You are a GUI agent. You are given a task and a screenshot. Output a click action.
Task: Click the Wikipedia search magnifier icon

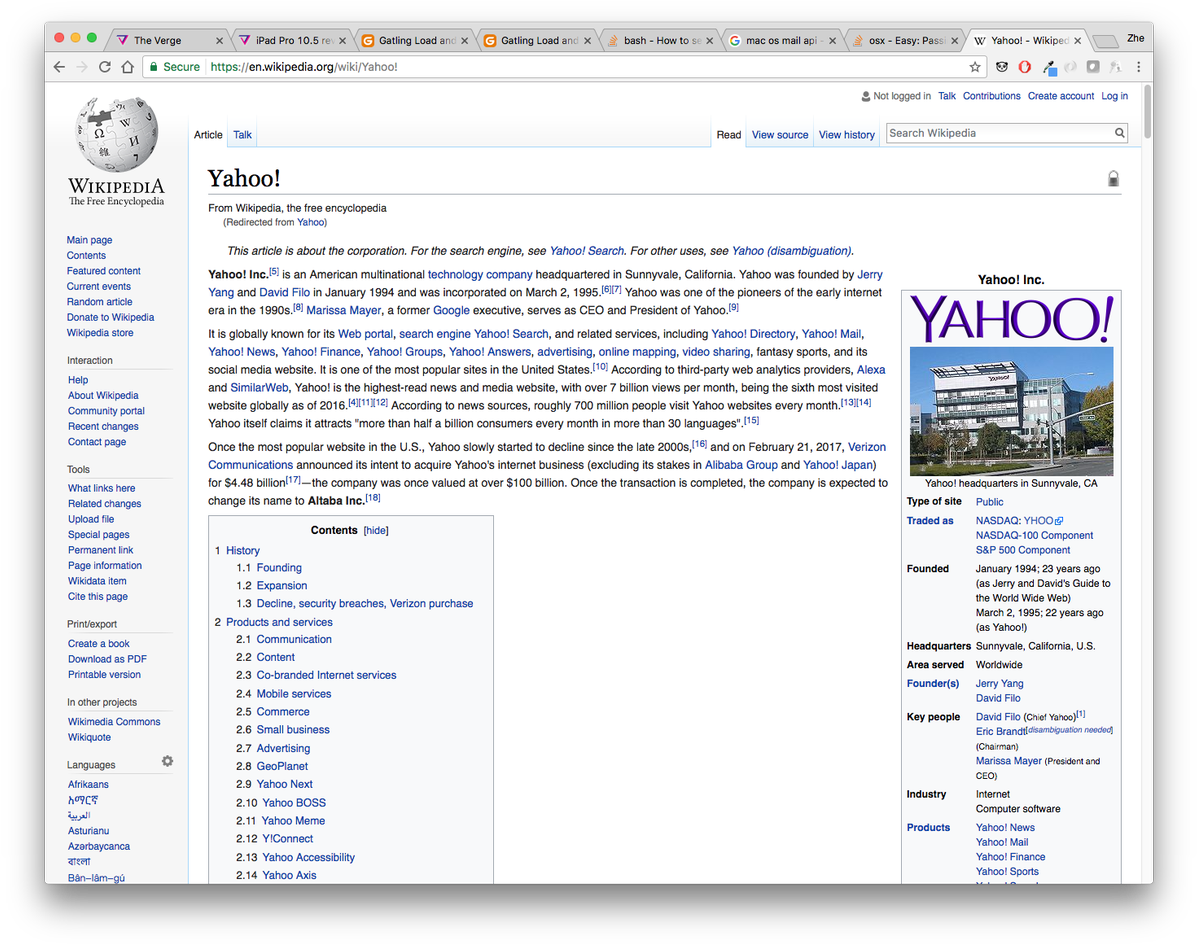tap(1119, 133)
